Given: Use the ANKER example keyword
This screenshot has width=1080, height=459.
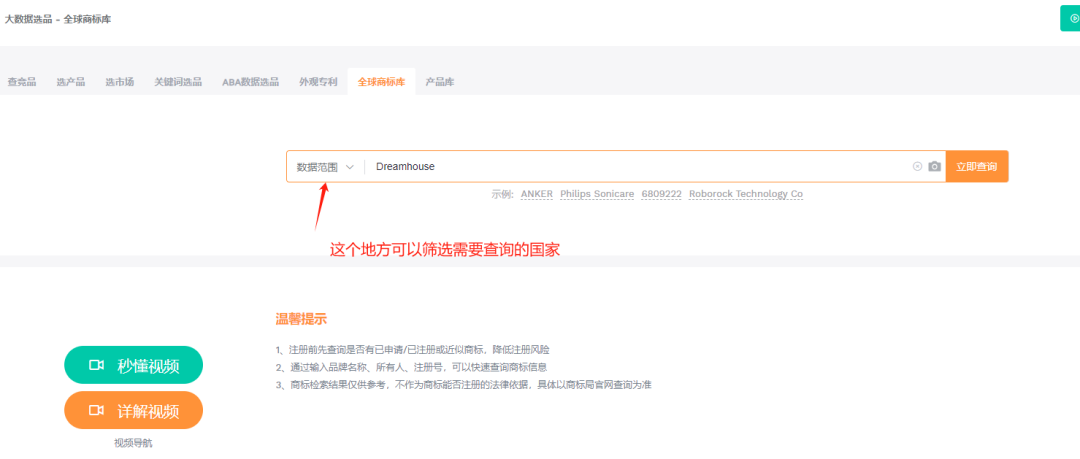Looking at the screenshot, I should pos(537,194).
